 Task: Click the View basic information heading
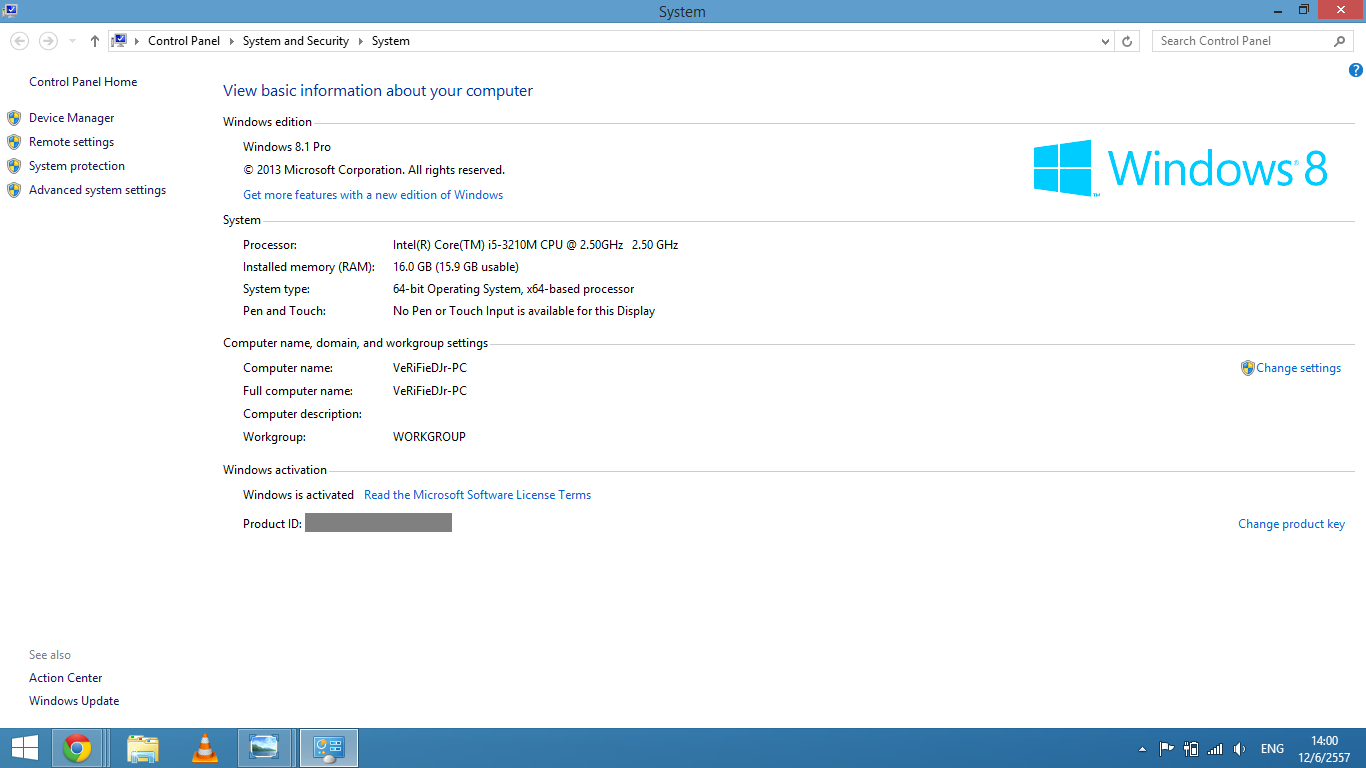pos(378,91)
